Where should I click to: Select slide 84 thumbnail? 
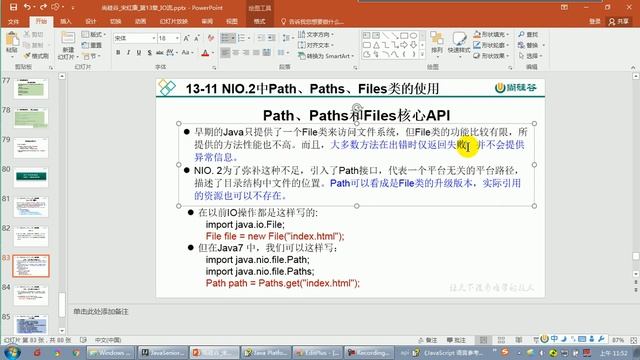(x=31, y=295)
